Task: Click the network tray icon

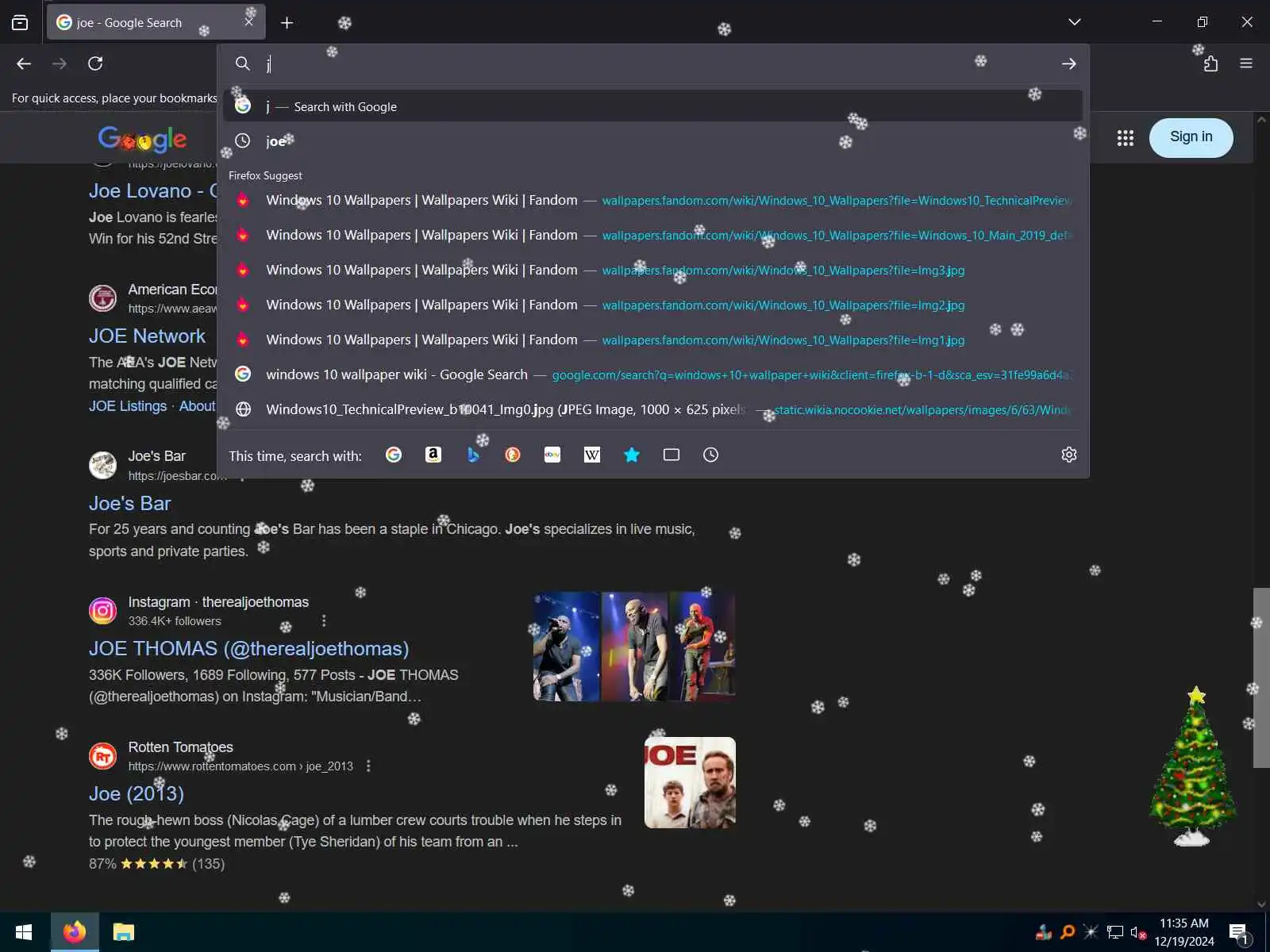Action: (1115, 933)
